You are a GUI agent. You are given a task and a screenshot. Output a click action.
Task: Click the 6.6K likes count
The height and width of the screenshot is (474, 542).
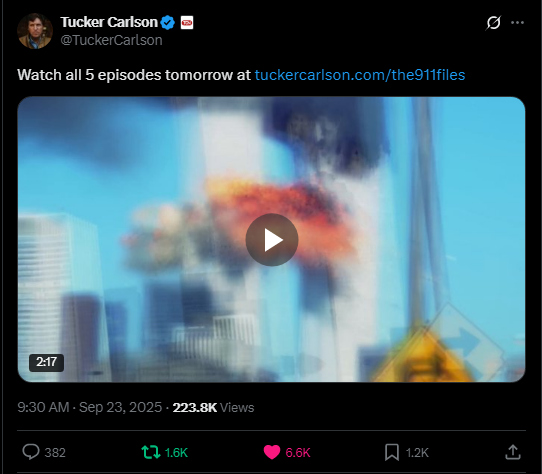click(x=298, y=453)
